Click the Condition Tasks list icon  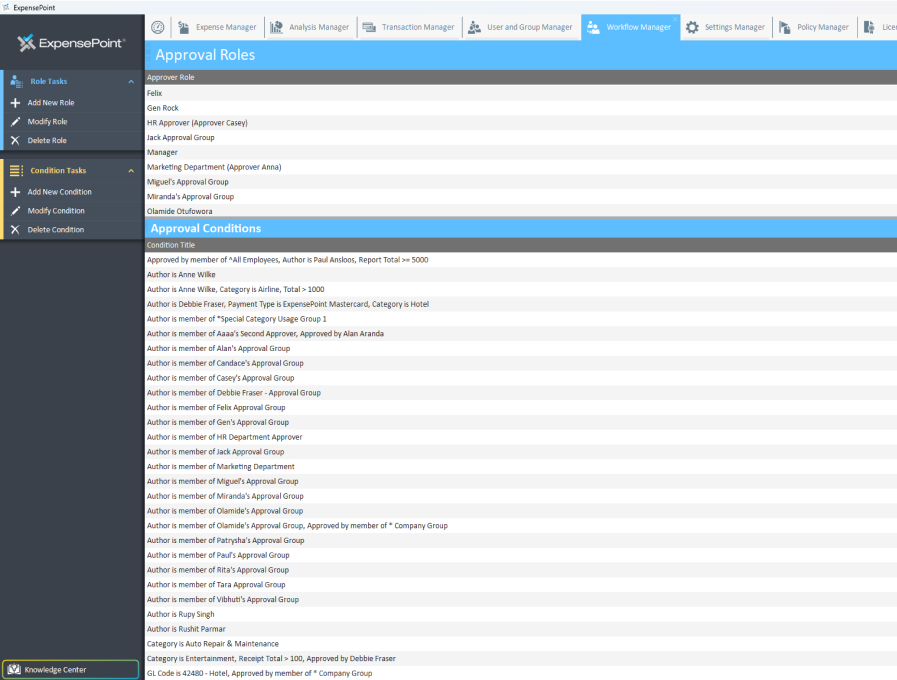(14, 171)
